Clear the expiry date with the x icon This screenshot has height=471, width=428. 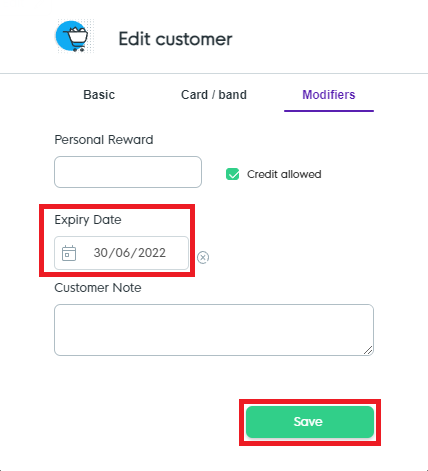[203, 257]
